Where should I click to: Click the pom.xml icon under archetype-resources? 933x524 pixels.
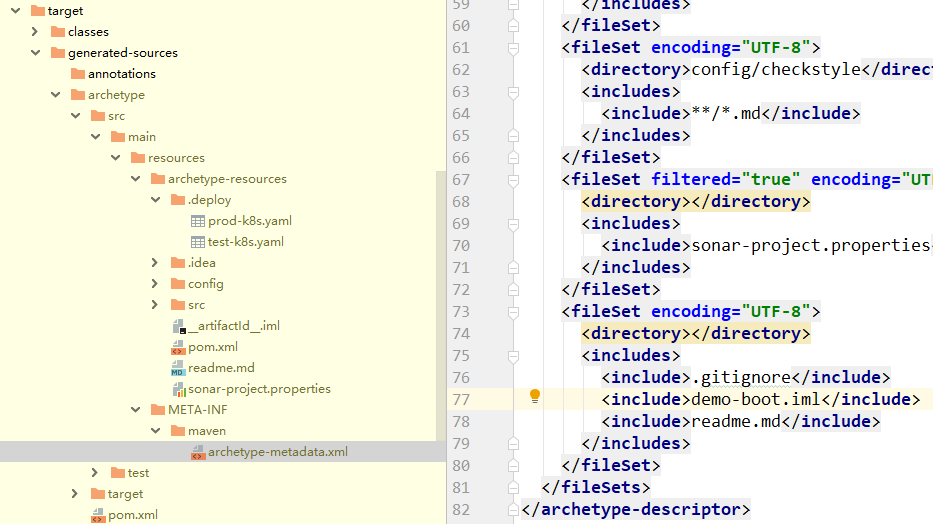(178, 347)
